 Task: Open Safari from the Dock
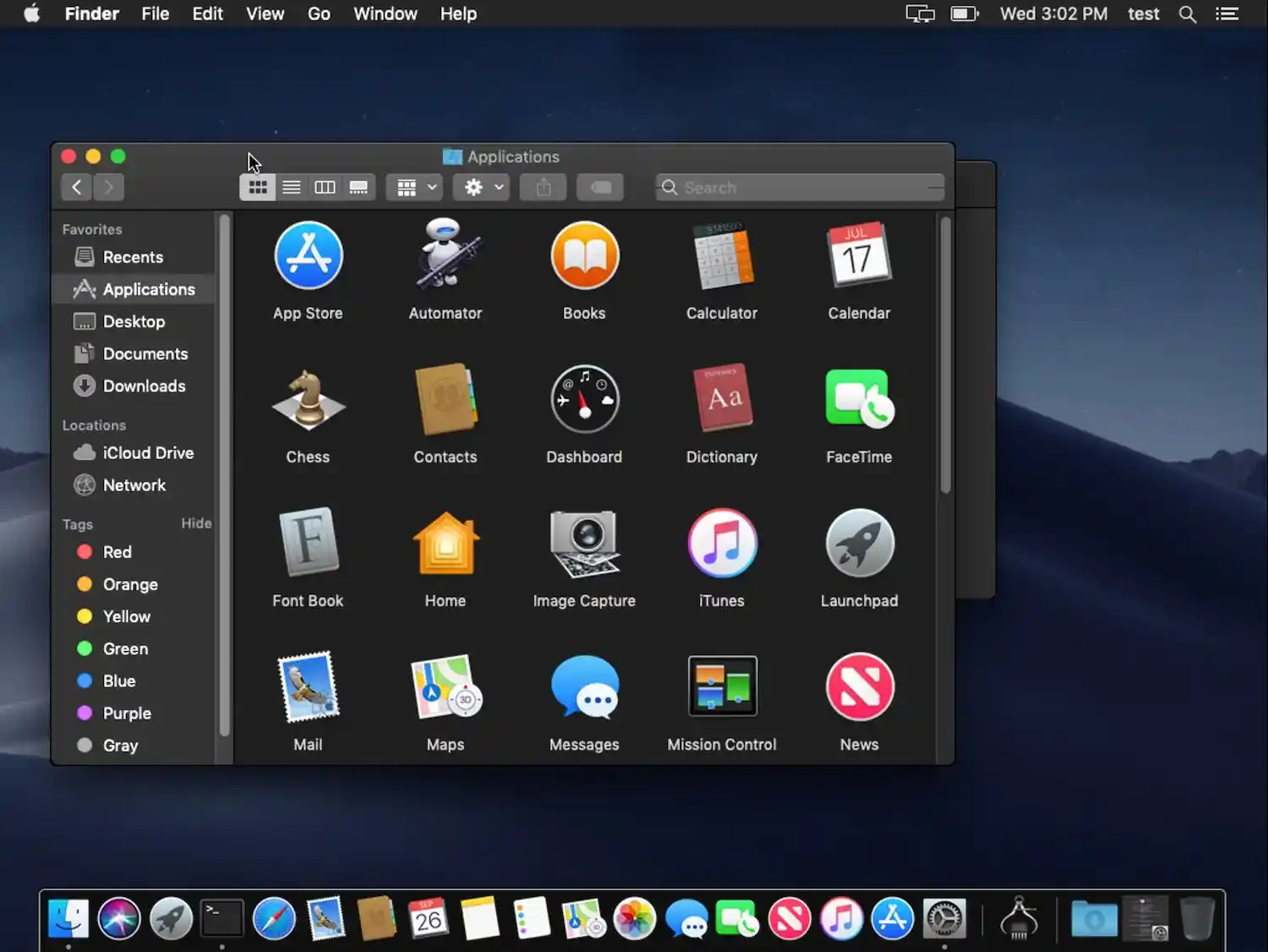274,919
